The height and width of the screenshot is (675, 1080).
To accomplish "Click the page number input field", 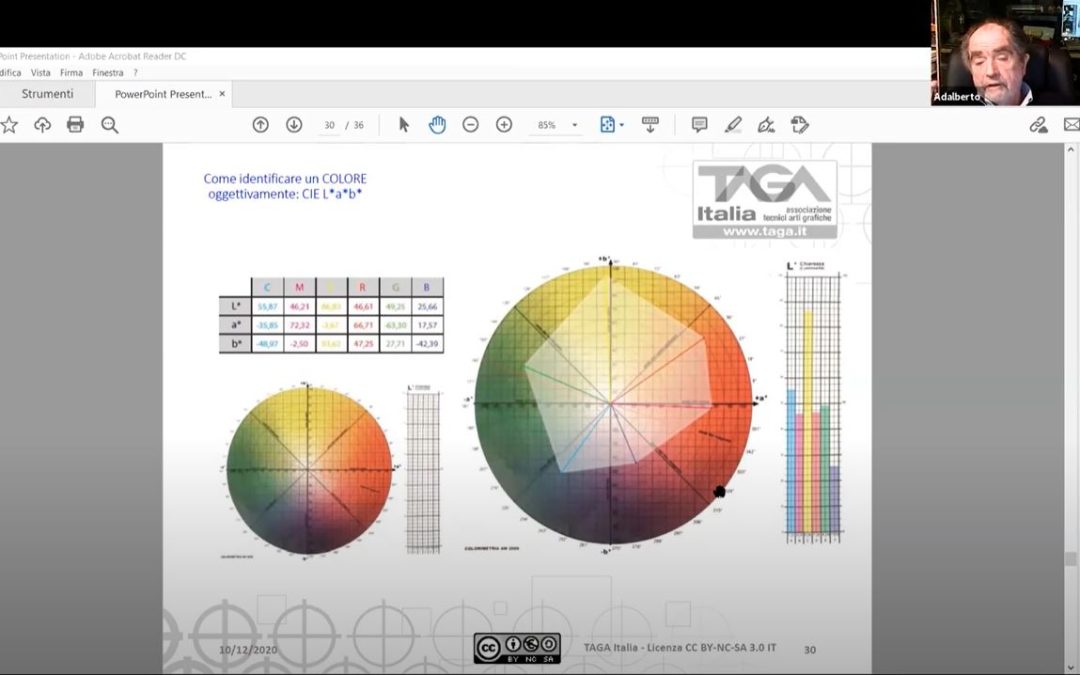I will click(329, 126).
